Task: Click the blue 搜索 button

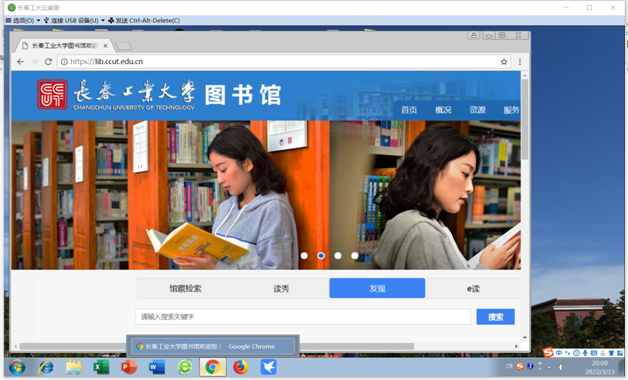Action: pos(495,317)
